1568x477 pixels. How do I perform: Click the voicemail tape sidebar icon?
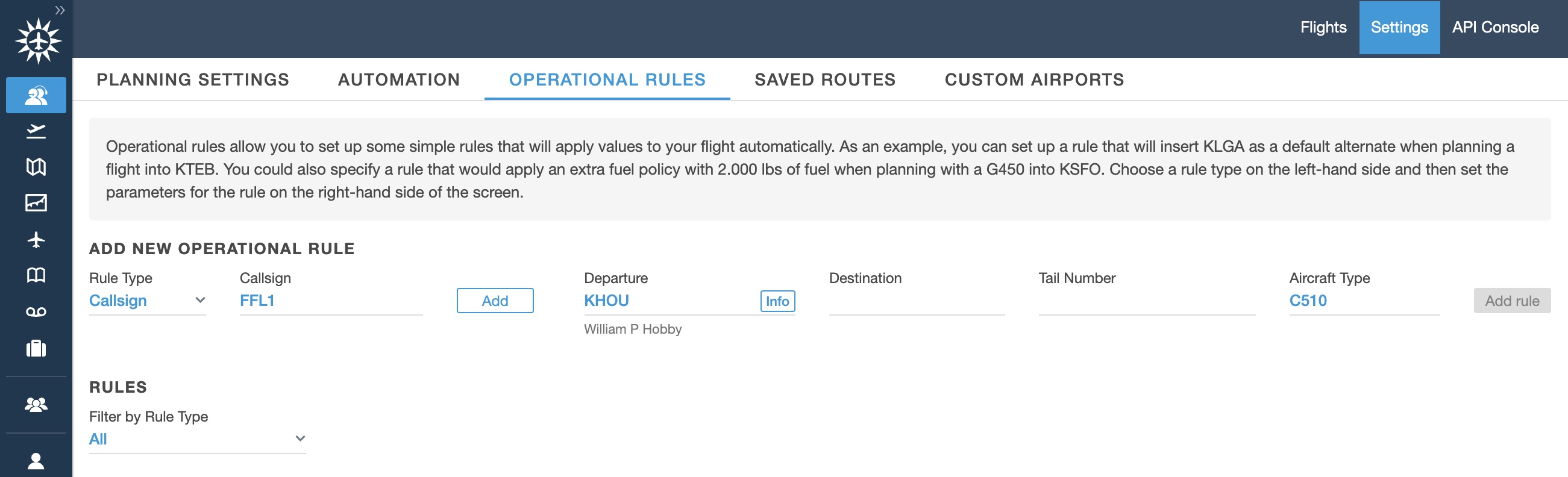tap(36, 311)
